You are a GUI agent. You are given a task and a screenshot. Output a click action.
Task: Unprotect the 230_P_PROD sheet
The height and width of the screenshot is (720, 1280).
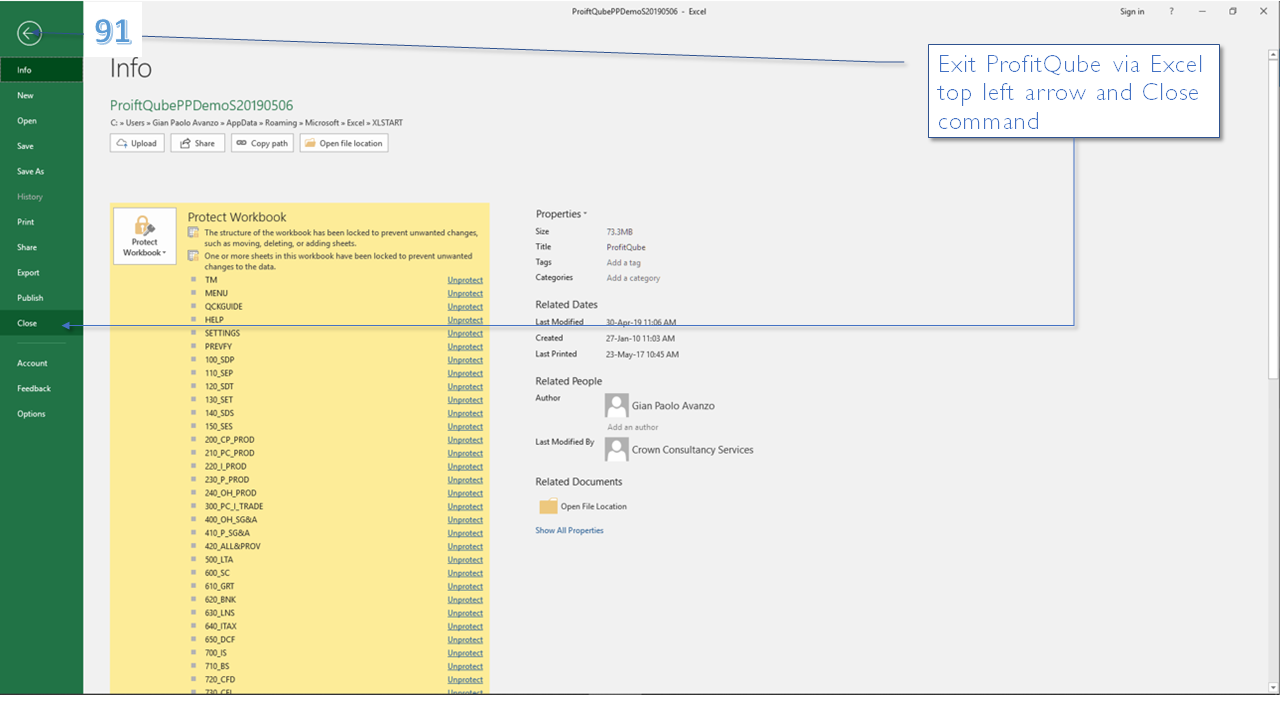465,480
